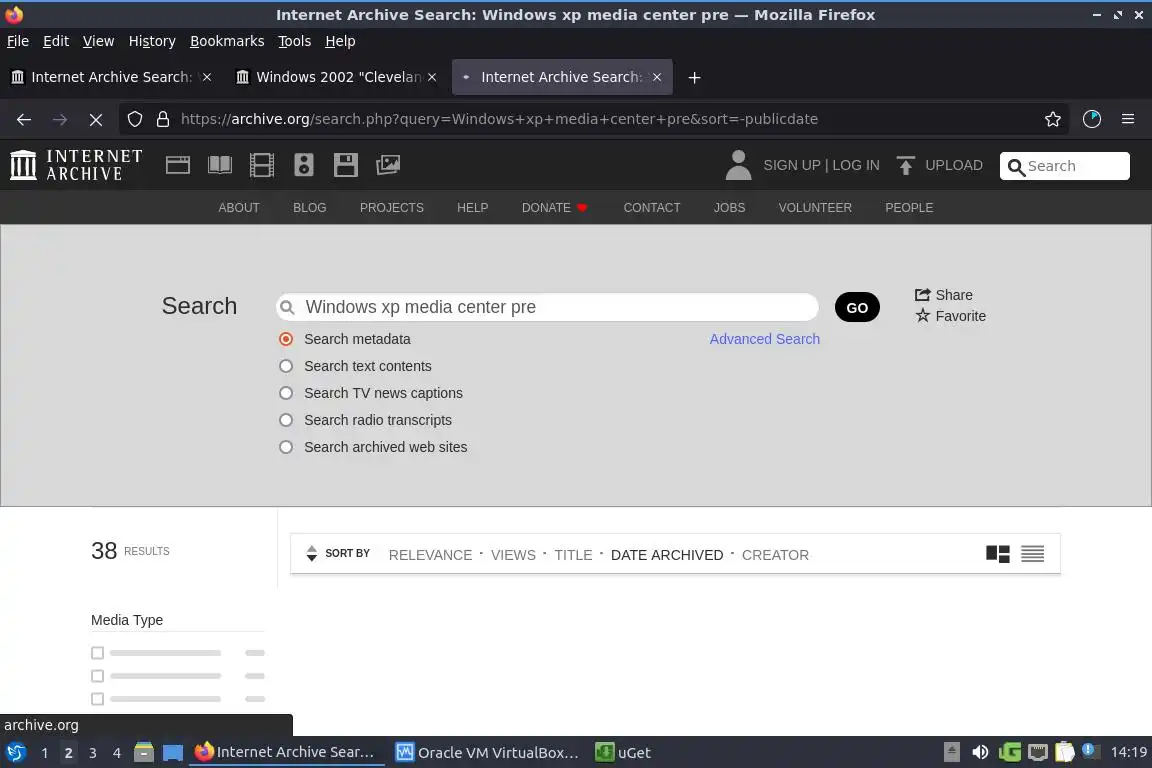Open SIGN UP link
Viewport: 1152px width, 768px height.
[x=791, y=165]
